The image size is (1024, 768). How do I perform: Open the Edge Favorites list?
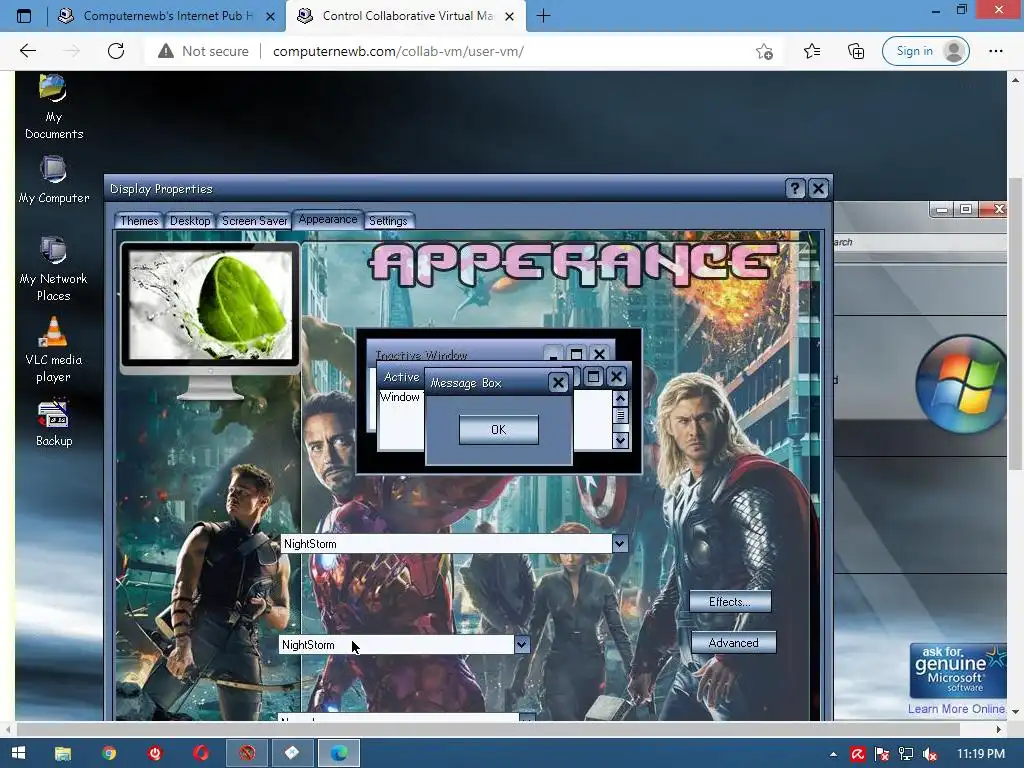[x=812, y=51]
